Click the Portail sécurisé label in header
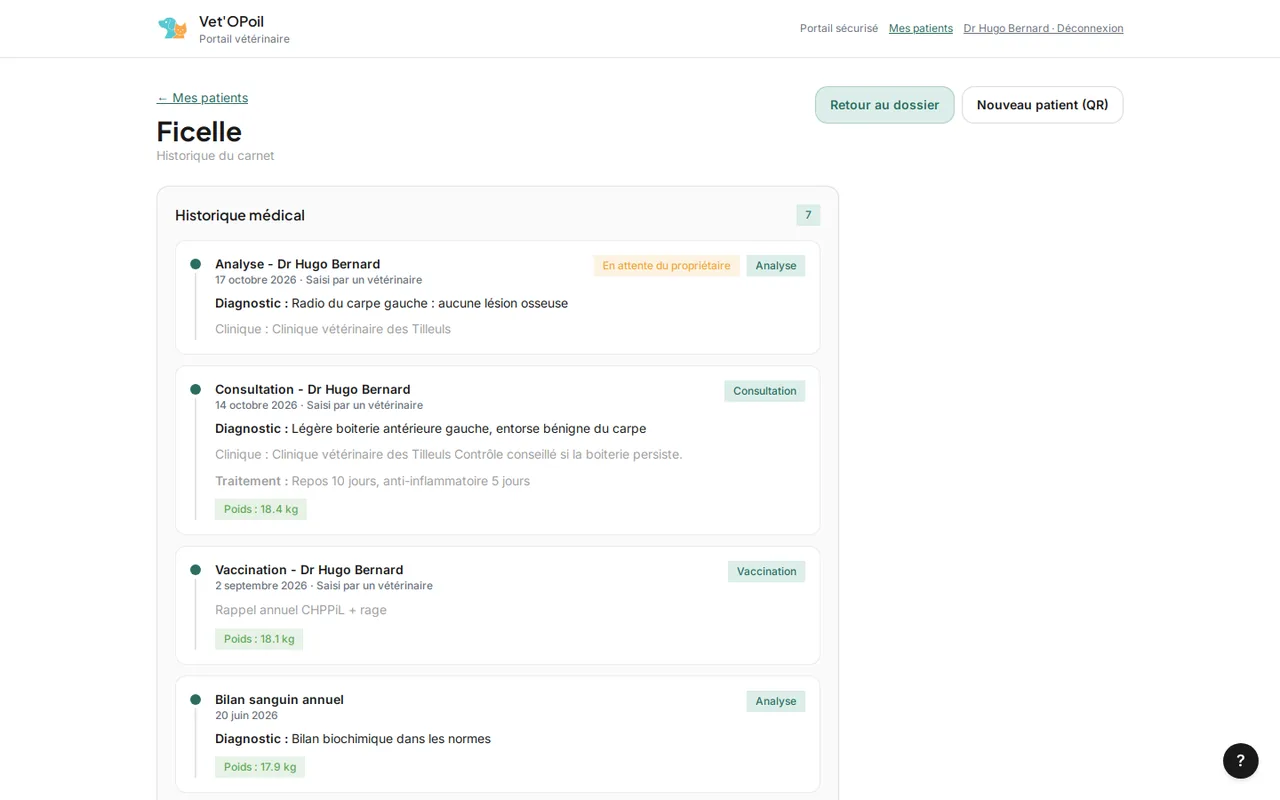 click(x=839, y=28)
